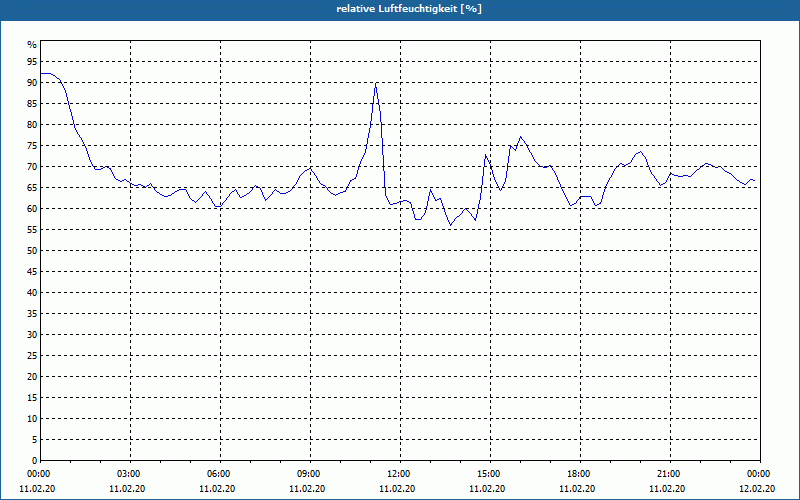Select y-axis label '30'
800x500 pixels.
pyautogui.click(x=32, y=335)
